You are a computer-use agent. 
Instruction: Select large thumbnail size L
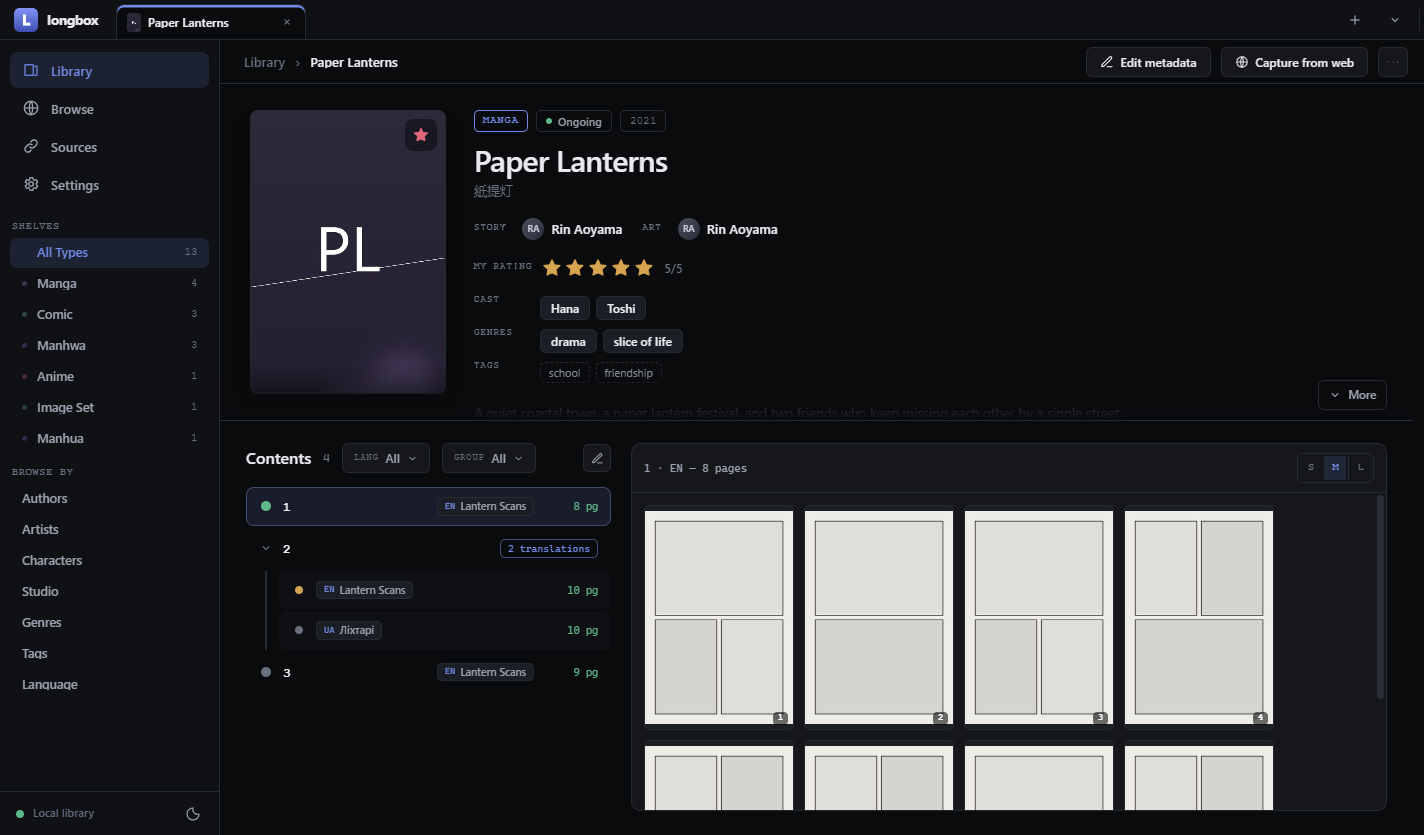click(1360, 468)
